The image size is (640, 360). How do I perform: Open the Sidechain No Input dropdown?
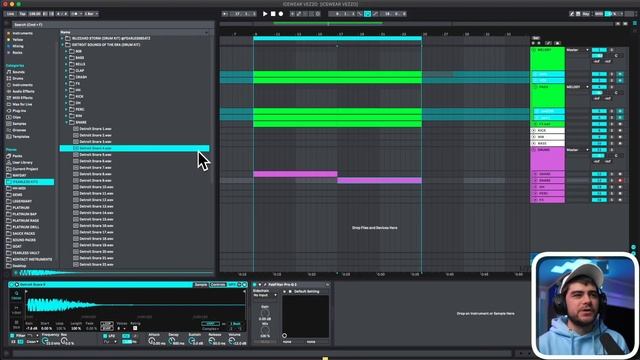pos(265,295)
